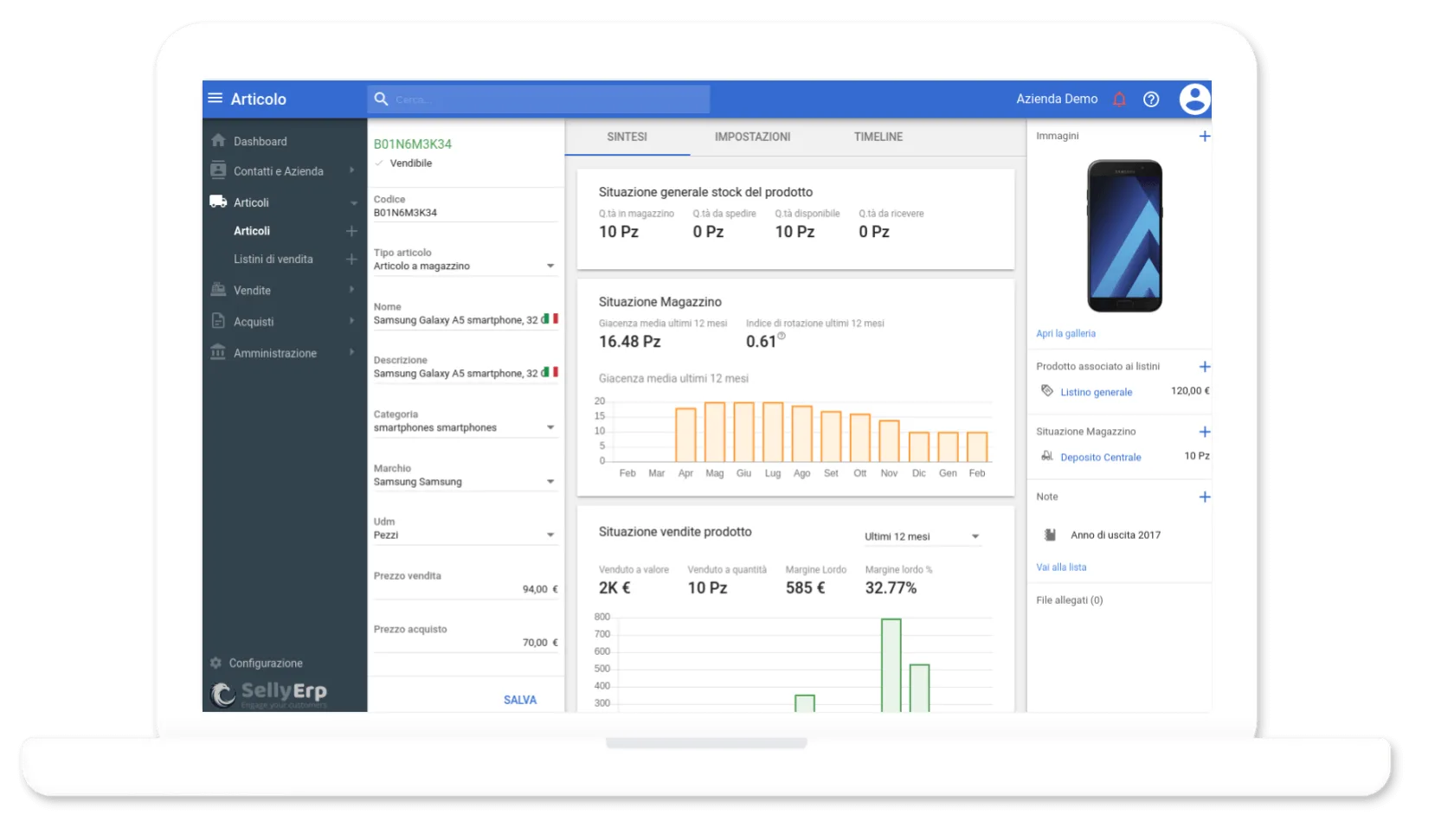Open the hamburger navigation menu

tap(216, 99)
